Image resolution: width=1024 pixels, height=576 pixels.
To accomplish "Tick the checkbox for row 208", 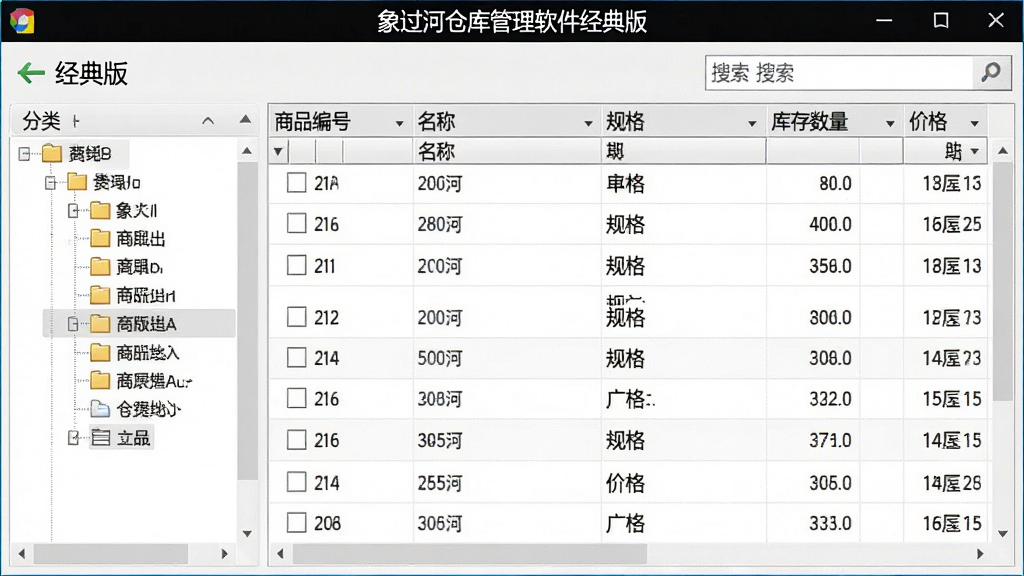I will (296, 522).
